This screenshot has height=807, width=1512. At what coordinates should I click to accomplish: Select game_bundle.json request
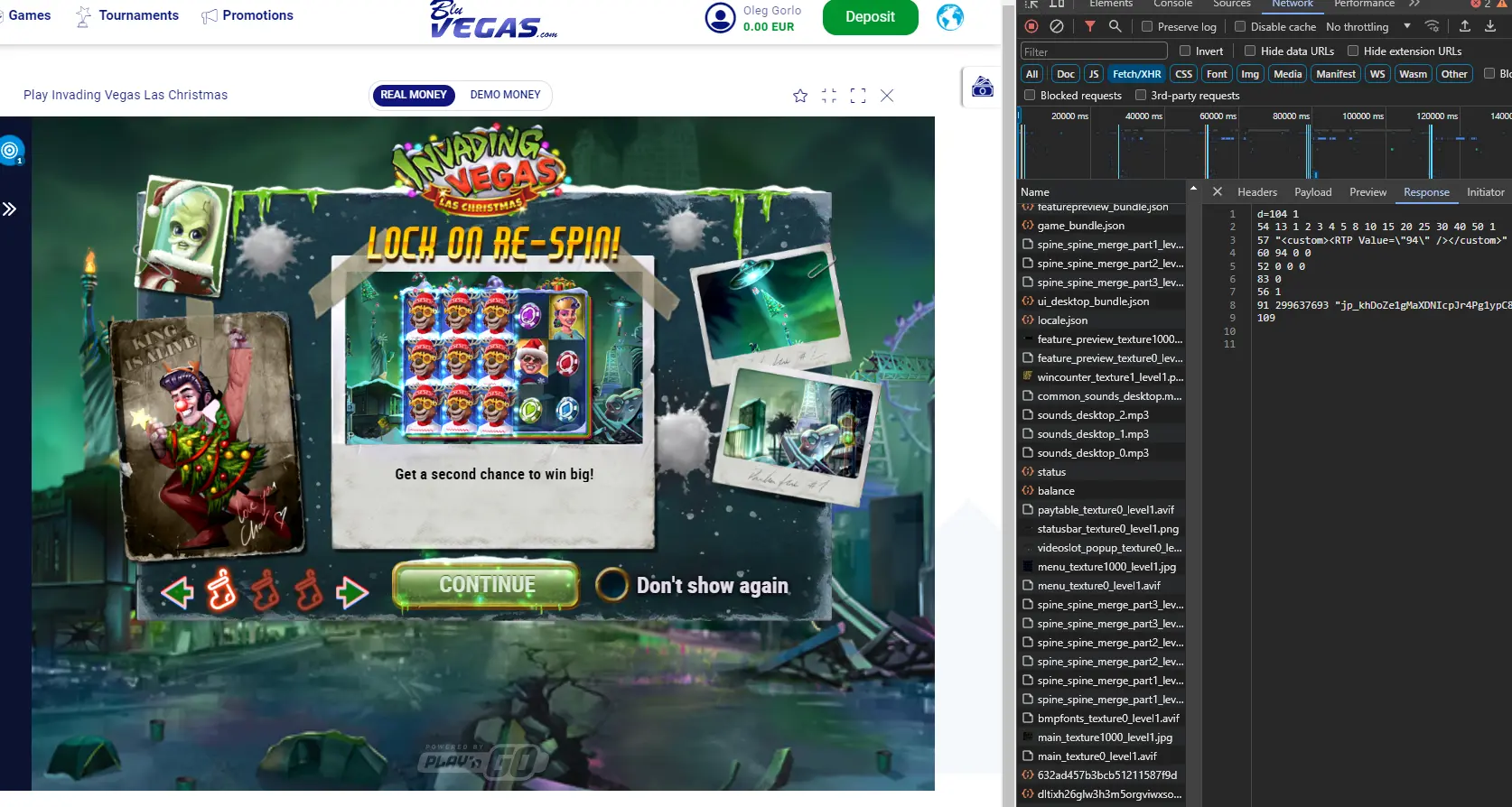click(1102, 226)
